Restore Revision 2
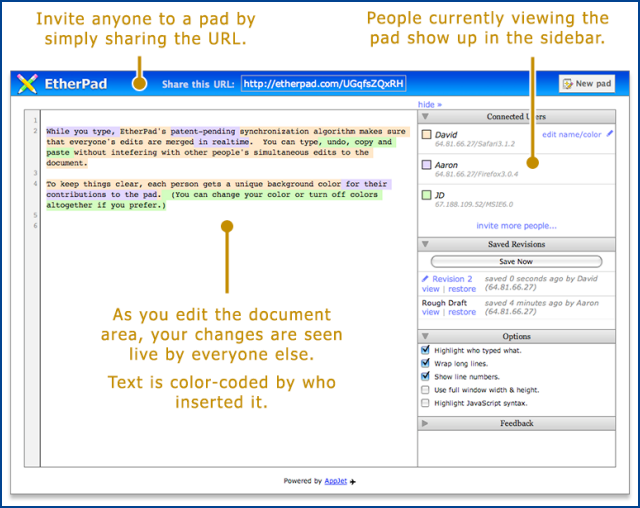The height and width of the screenshot is (508, 640). click(x=462, y=289)
